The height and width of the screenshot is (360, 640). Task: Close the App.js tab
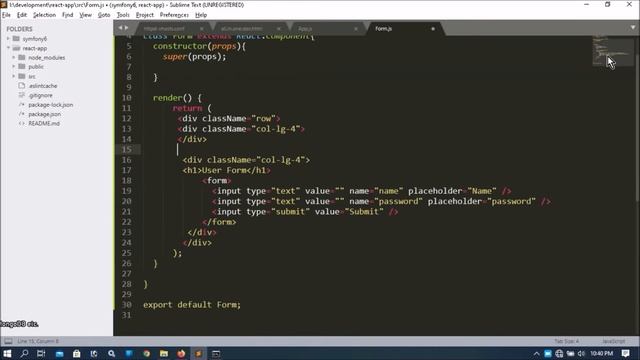tap(356, 29)
